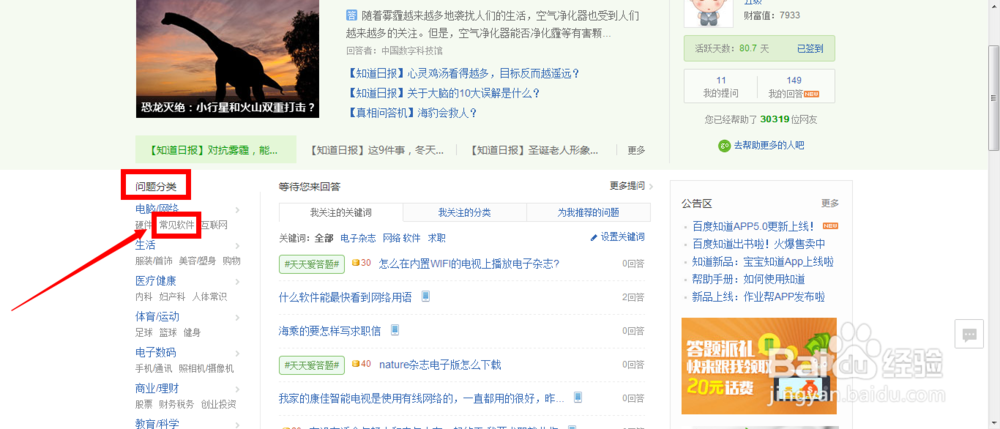Open the 电子数码 category
1000x429 pixels.
pos(156,353)
